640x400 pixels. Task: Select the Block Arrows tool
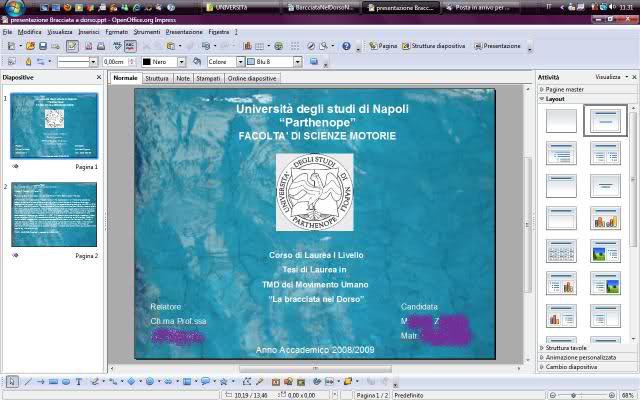168,382
